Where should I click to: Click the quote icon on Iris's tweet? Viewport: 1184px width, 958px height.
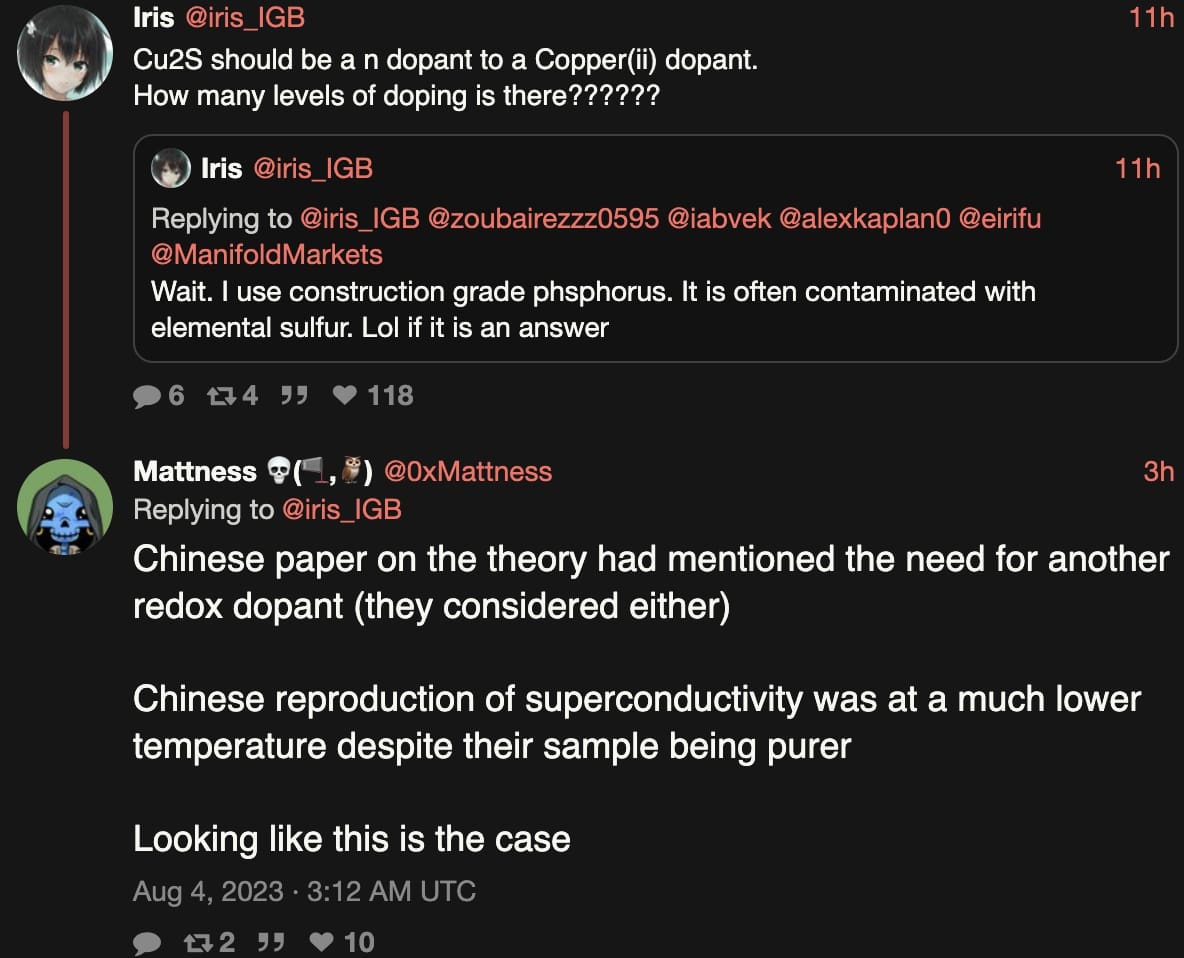coord(293,396)
